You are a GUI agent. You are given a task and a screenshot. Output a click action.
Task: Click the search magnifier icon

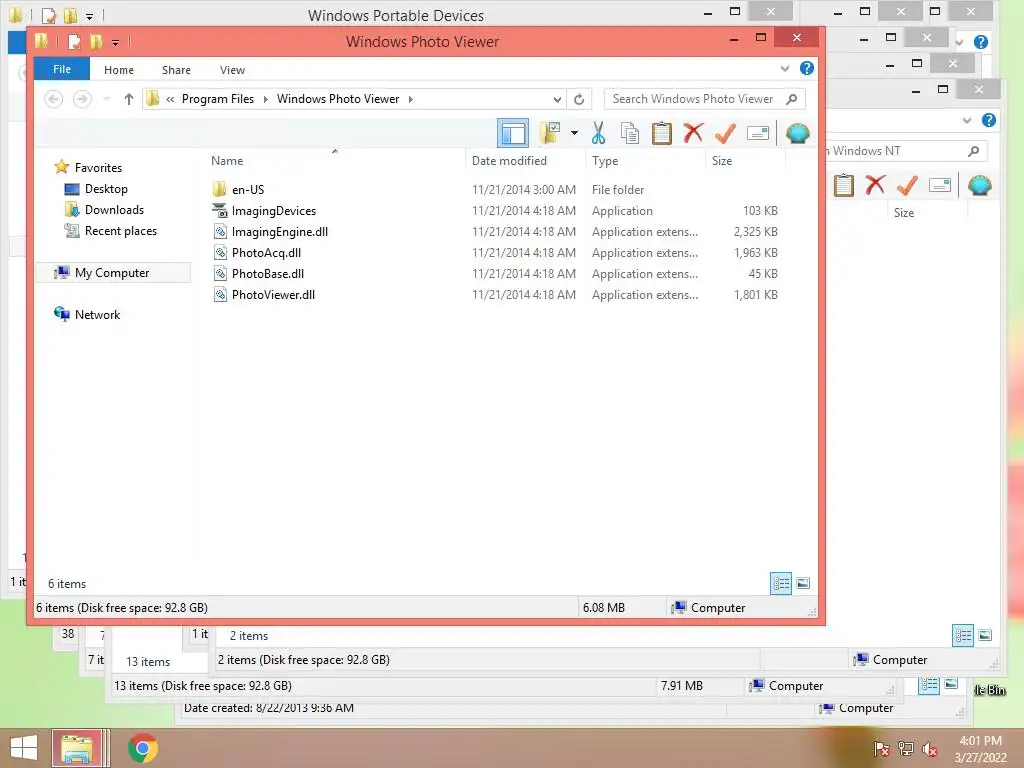(792, 99)
